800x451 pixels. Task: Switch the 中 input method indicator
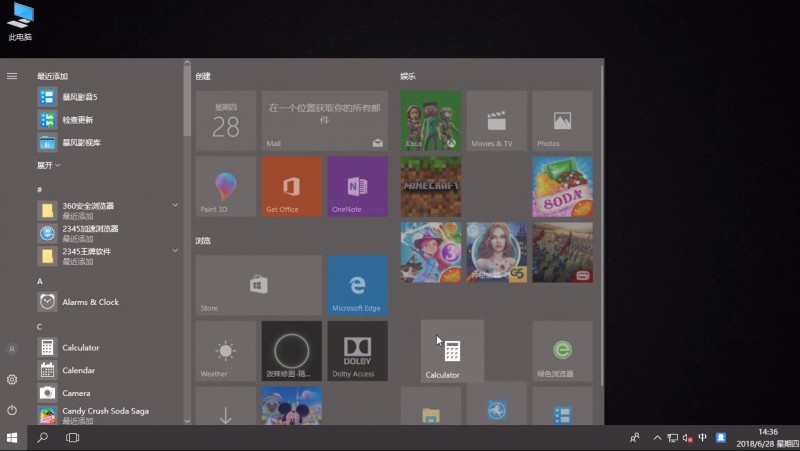coord(703,437)
